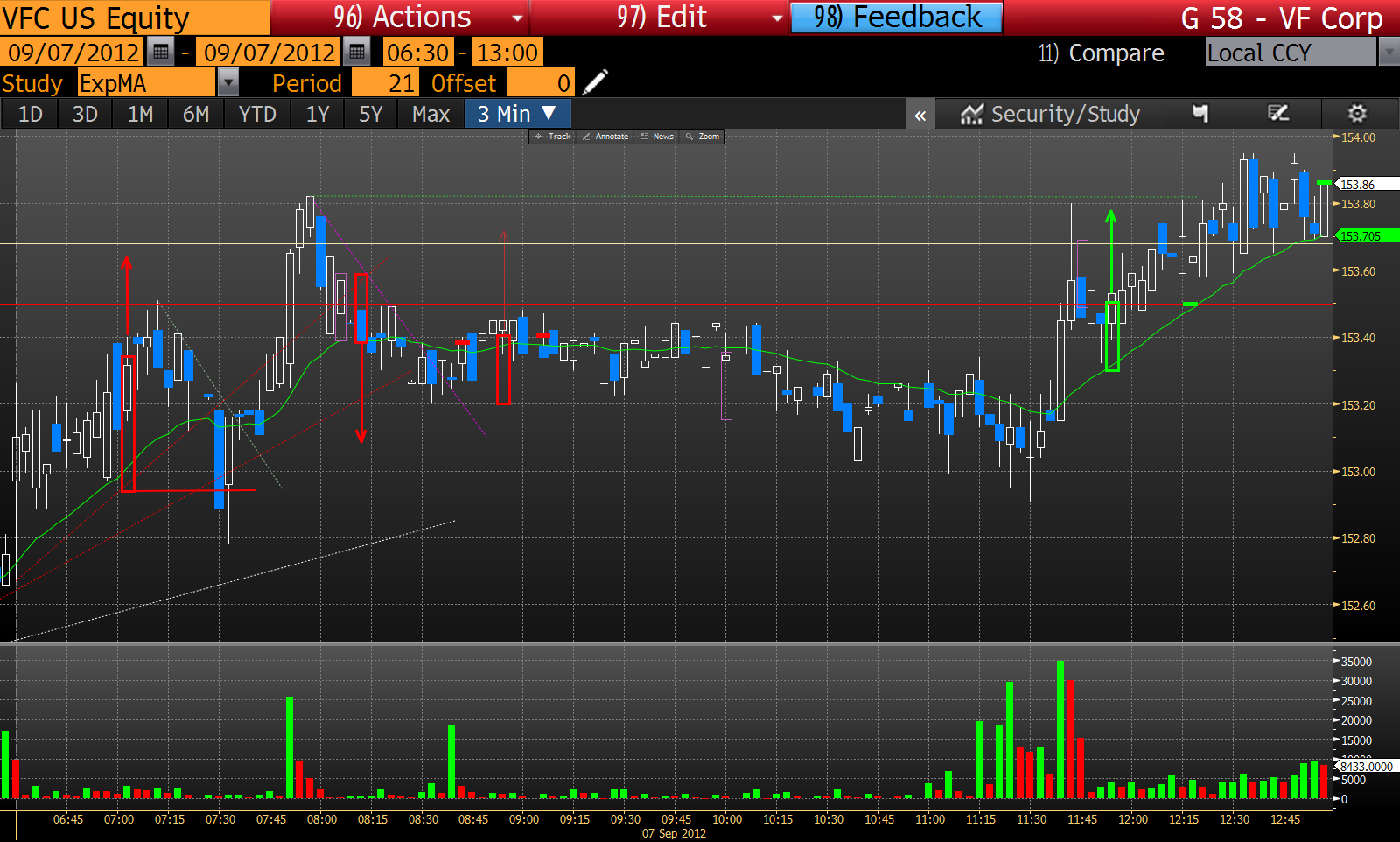1400x842 pixels.
Task: Click the 07 Sep 2012 date label
Action: 674,833
